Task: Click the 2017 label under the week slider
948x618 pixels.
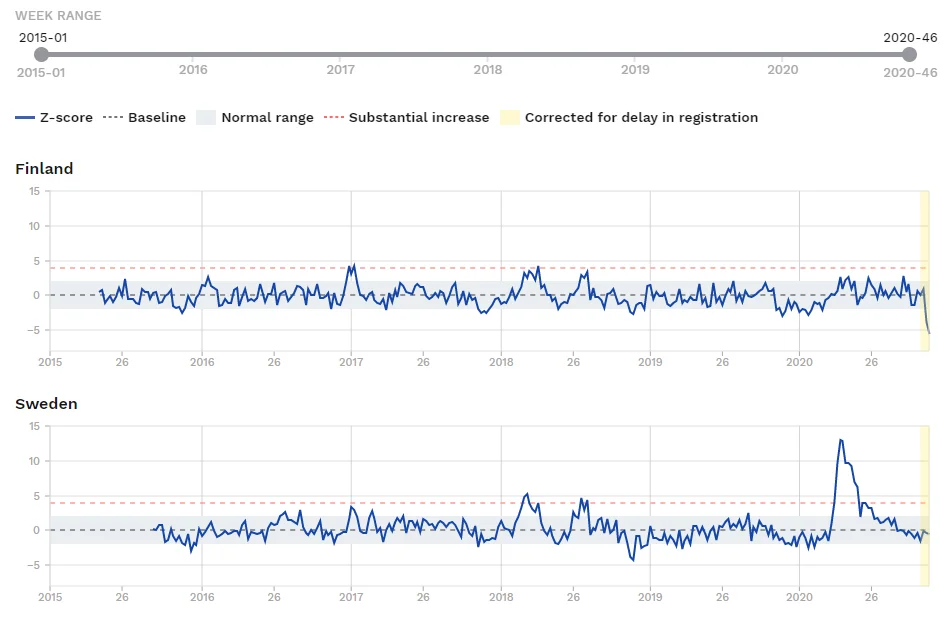Action: (341, 70)
